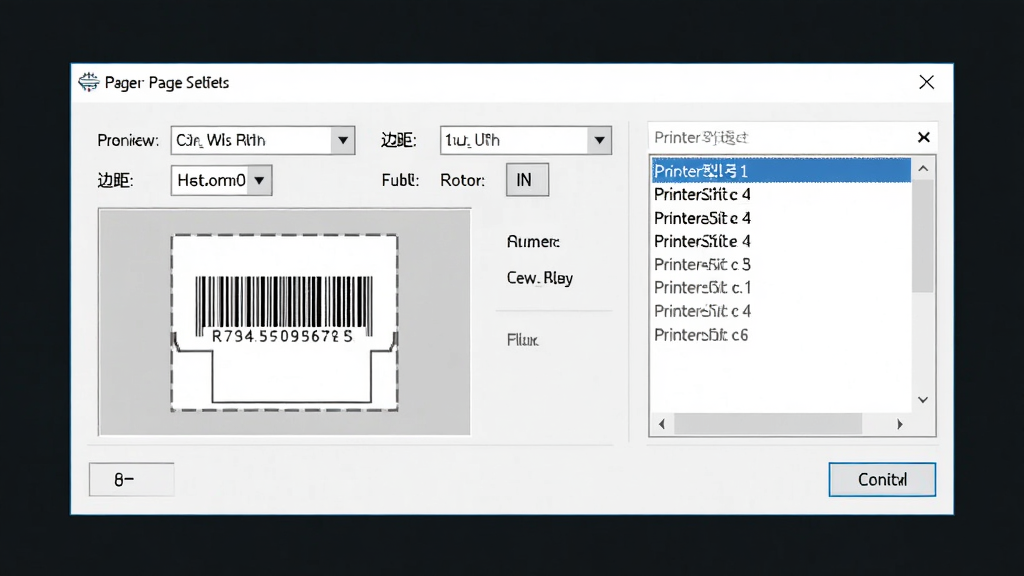Click the IN button beside Rotor
Screen dimensions: 1024x576
527,180
